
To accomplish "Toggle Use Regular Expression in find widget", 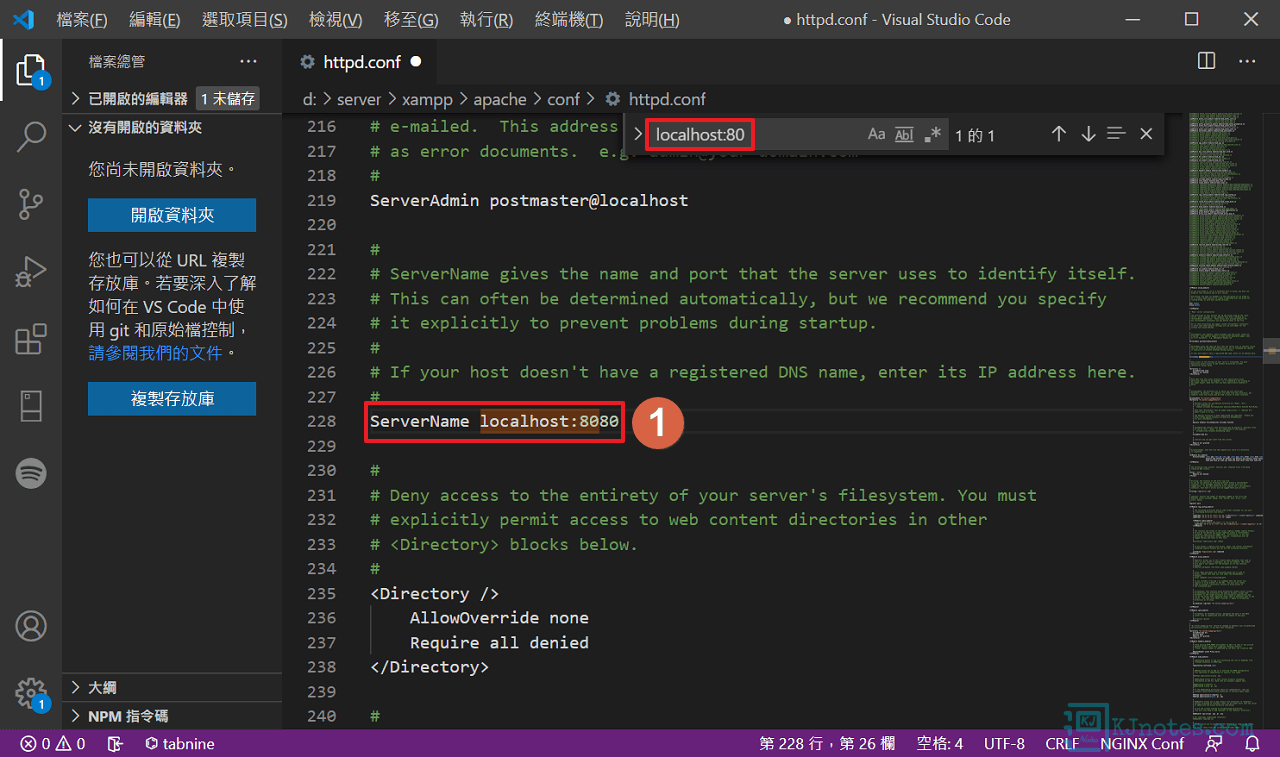I will tap(932, 134).
